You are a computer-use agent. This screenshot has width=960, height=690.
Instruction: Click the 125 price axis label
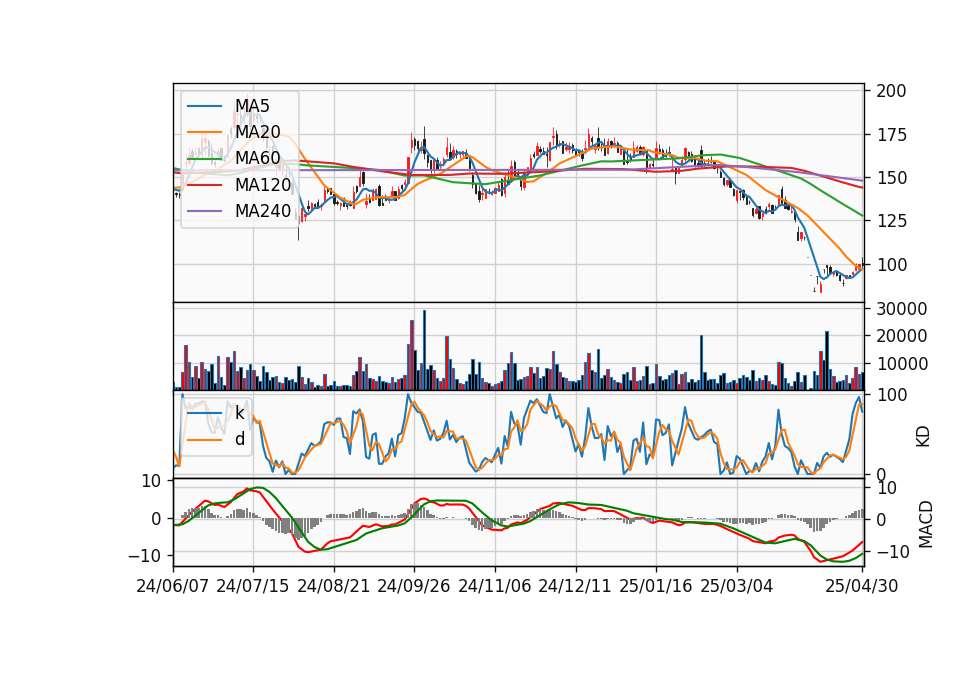pos(891,221)
